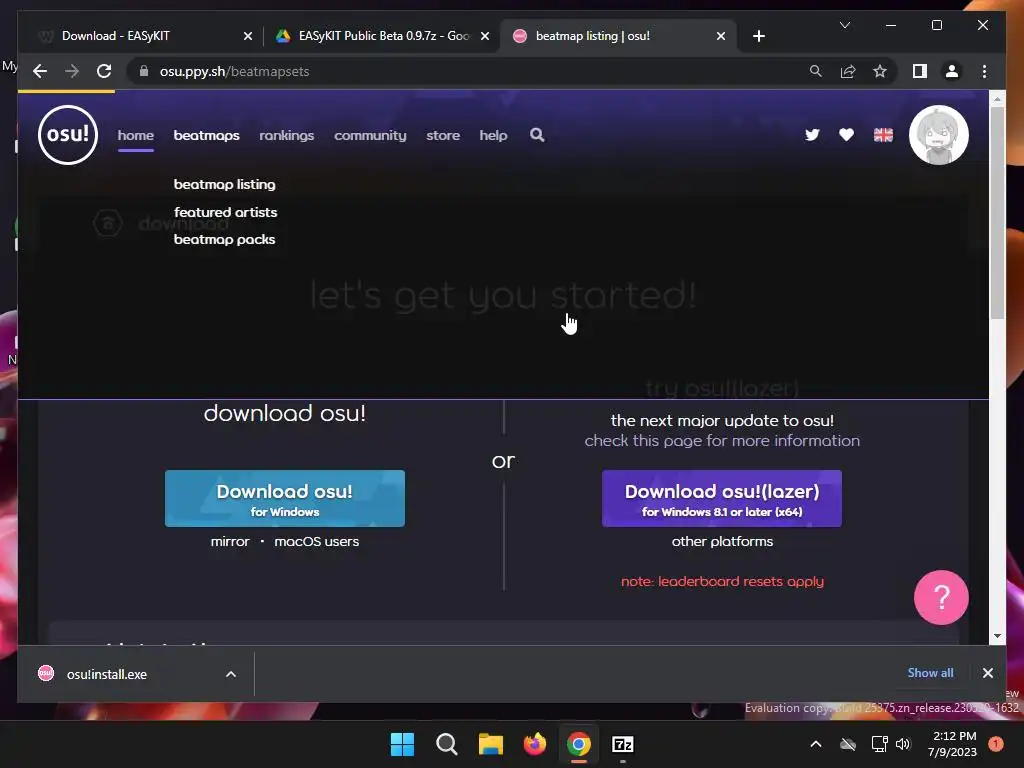This screenshot has width=1024, height=768.
Task: Toggle the Chrome side panel icon
Action: [920, 71]
